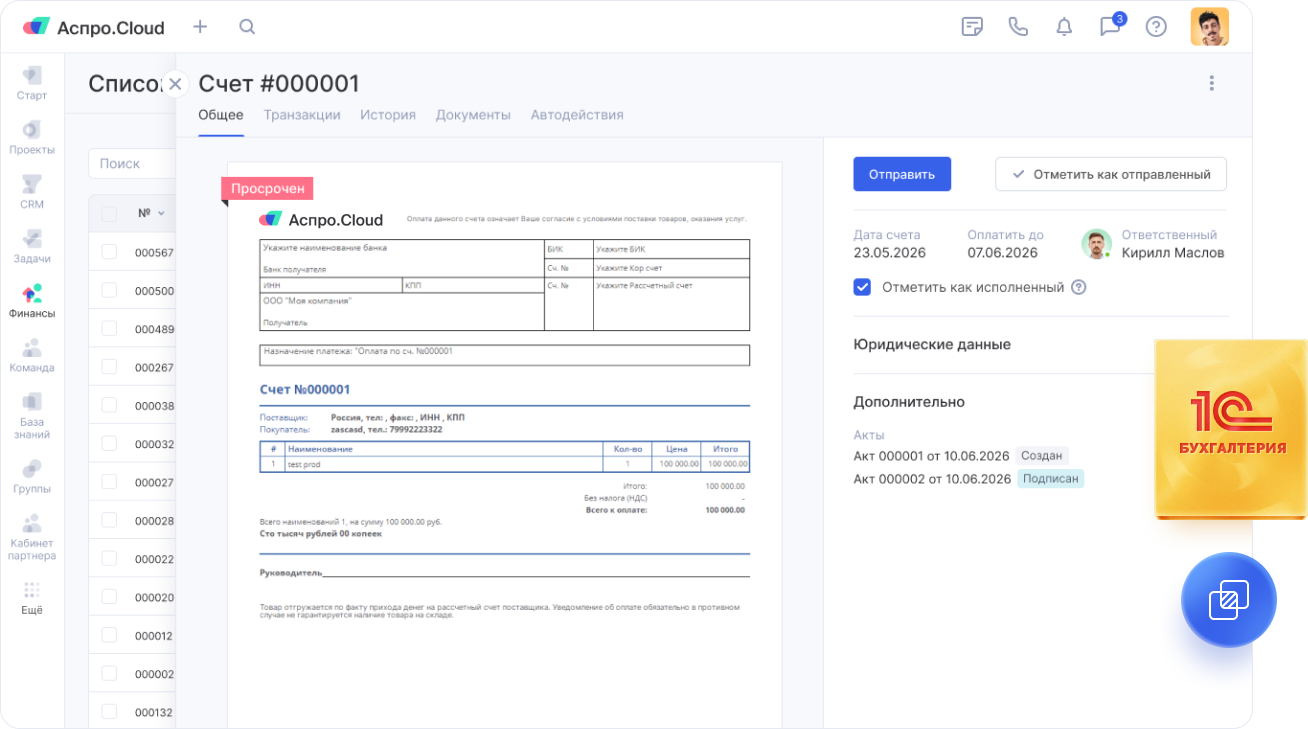Click the search magnifier icon
This screenshot has height=729, width=1308.
click(247, 27)
